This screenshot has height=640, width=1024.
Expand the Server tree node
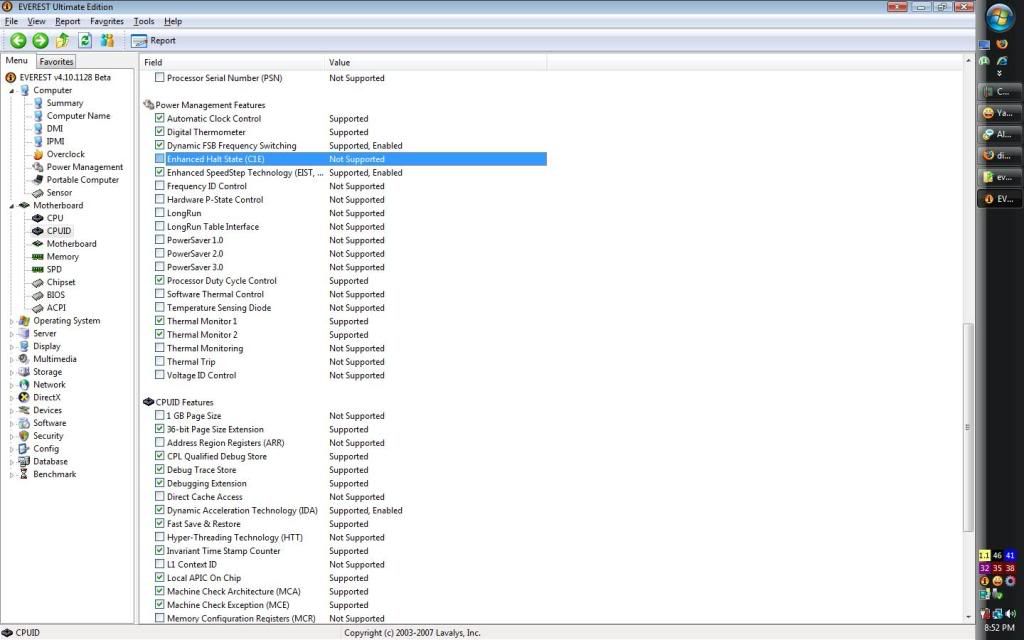[x=11, y=334]
